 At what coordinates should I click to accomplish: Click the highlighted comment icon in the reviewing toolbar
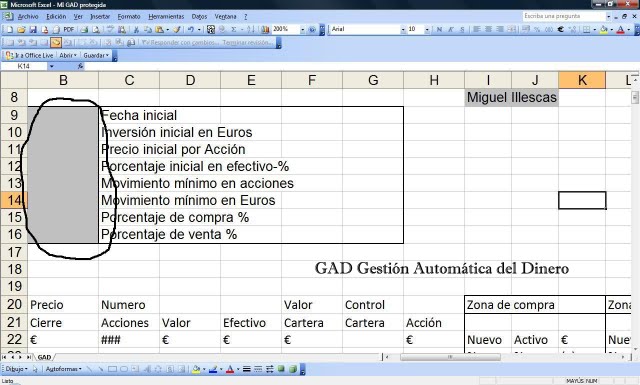pos(56,42)
